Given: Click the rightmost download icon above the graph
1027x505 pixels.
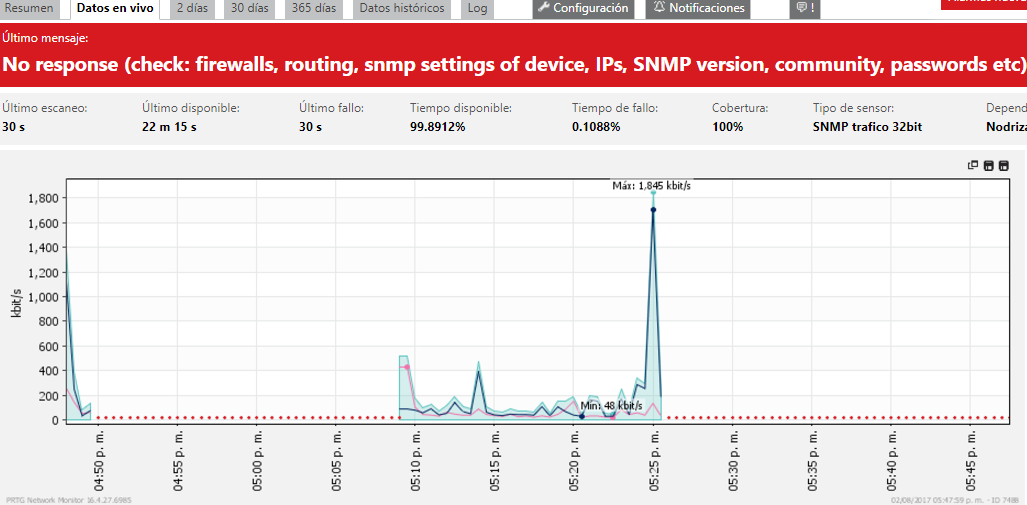Looking at the screenshot, I should [1004, 166].
